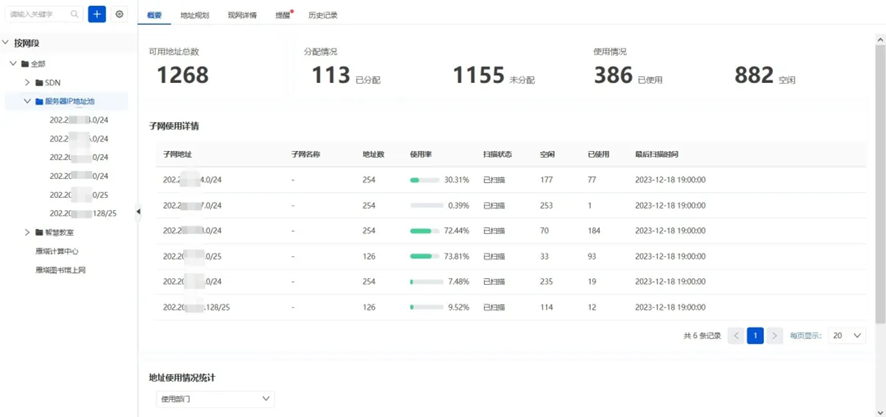Screen dimensions: 886x417
Task: Open the per-page count dropdown showing 20
Action: click(846, 336)
